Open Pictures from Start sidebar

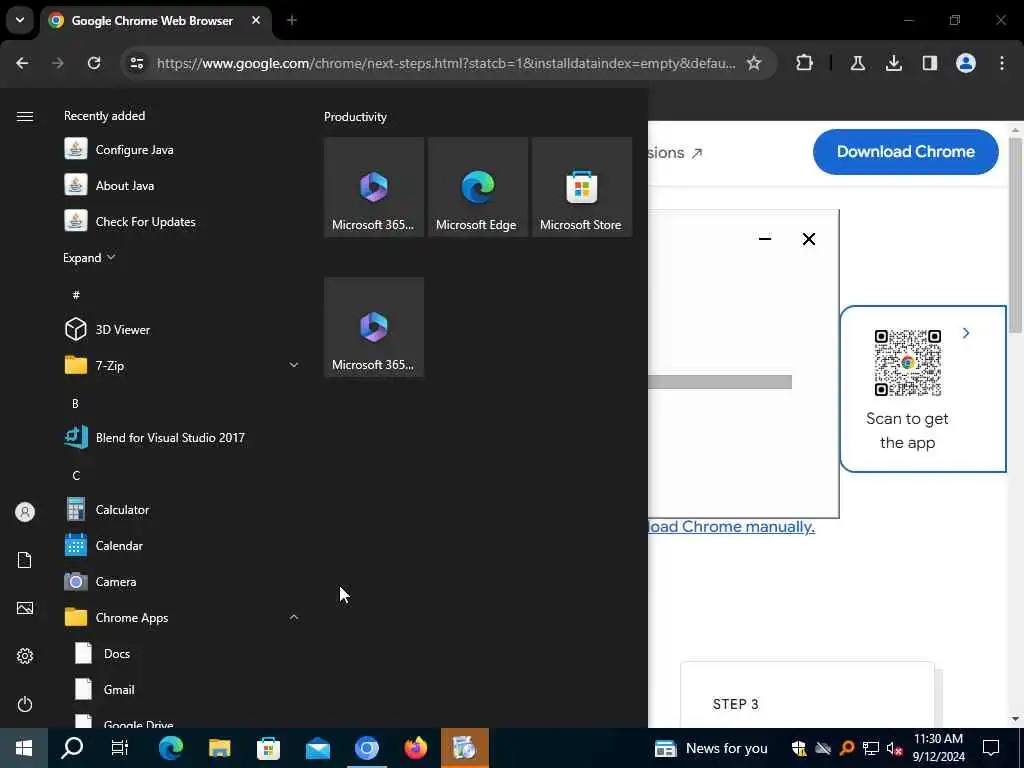coord(25,608)
